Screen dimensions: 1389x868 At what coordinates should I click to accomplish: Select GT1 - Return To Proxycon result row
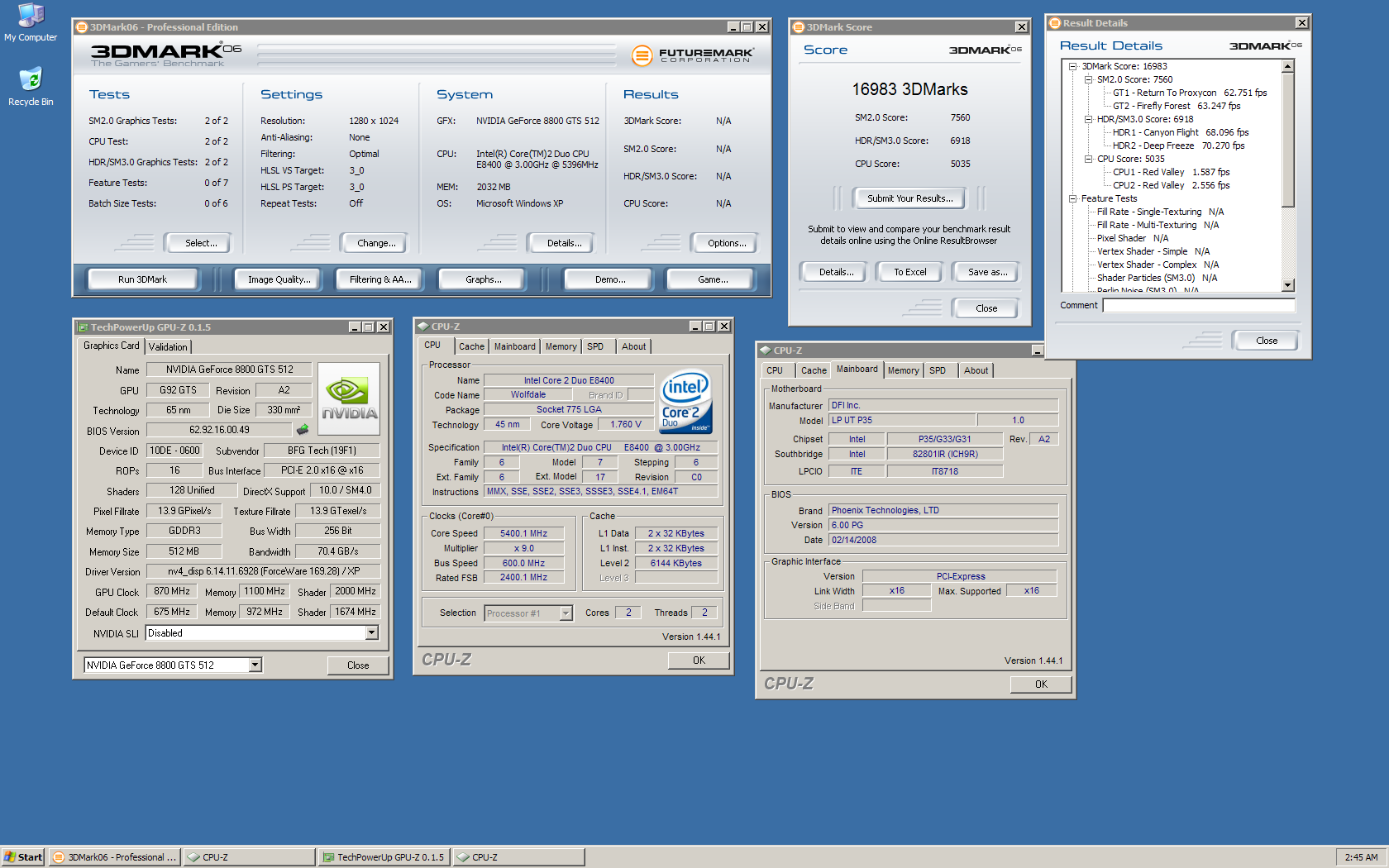[x=1190, y=93]
